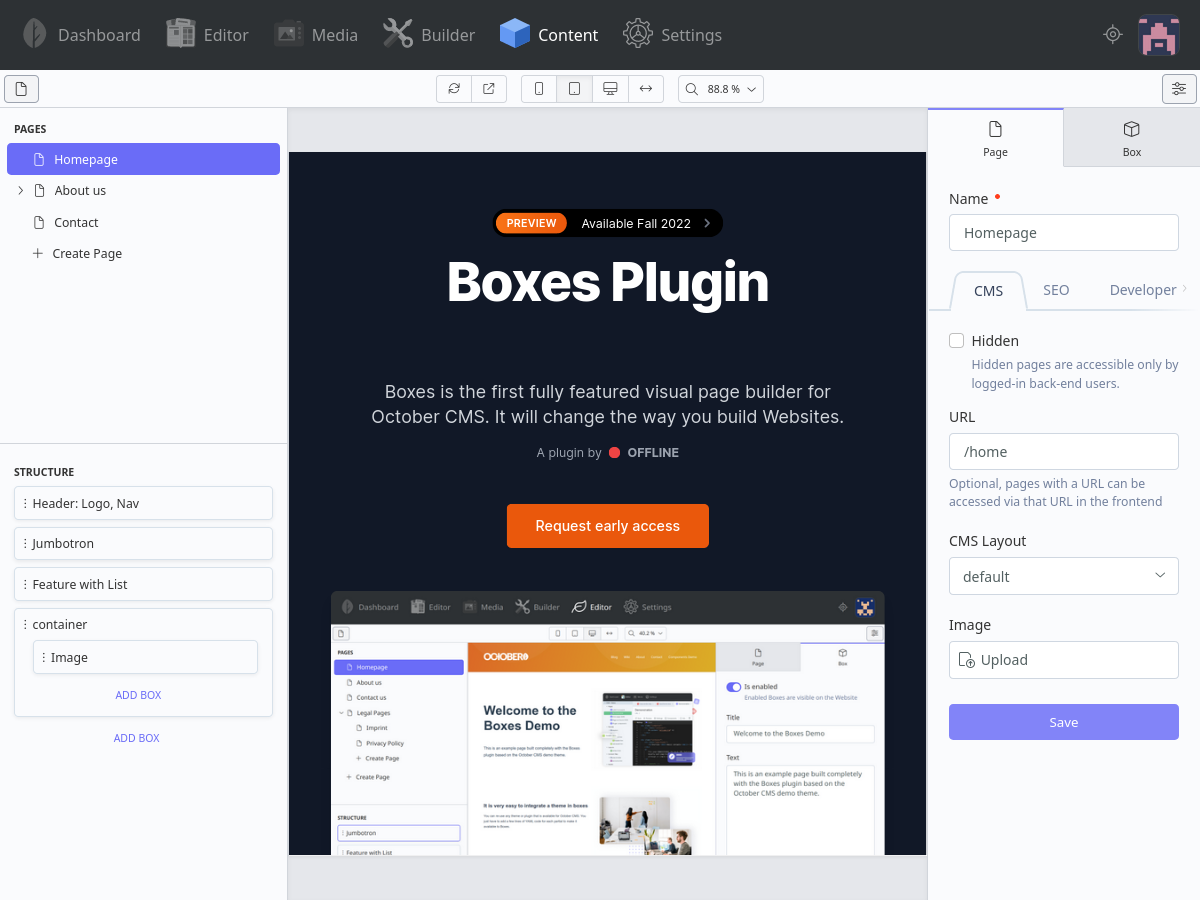Toggle the settings sliders panel button
1200x900 pixels.
(1179, 89)
